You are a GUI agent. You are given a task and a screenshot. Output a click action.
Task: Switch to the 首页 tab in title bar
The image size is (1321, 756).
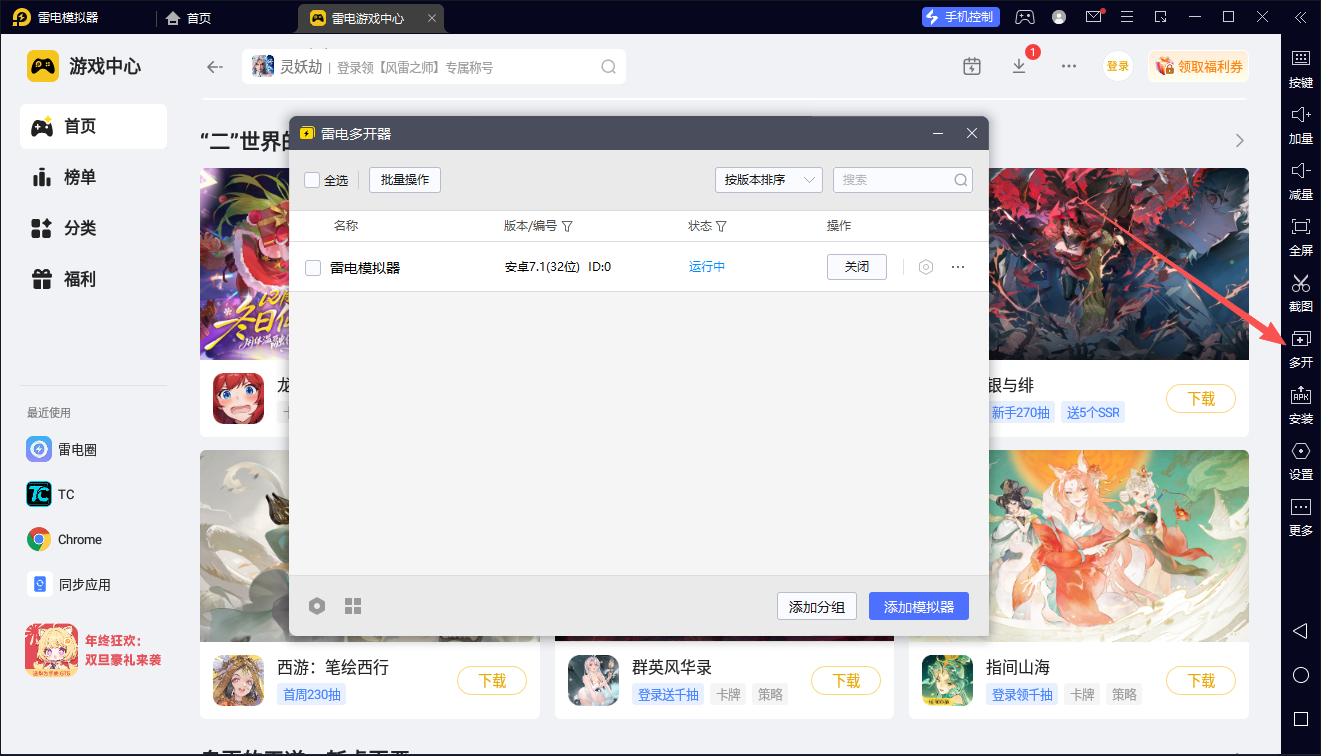[189, 18]
